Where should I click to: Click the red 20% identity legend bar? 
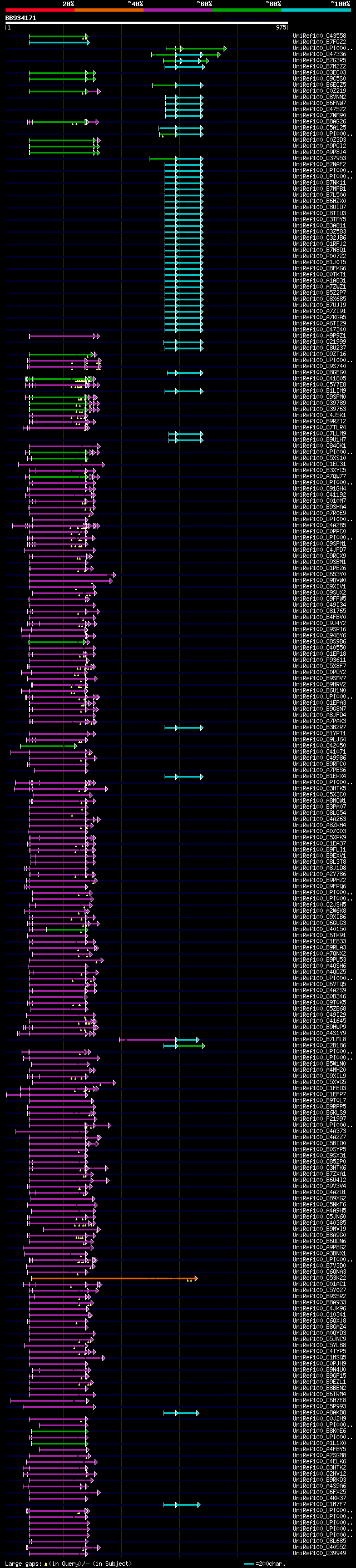coord(39,11)
